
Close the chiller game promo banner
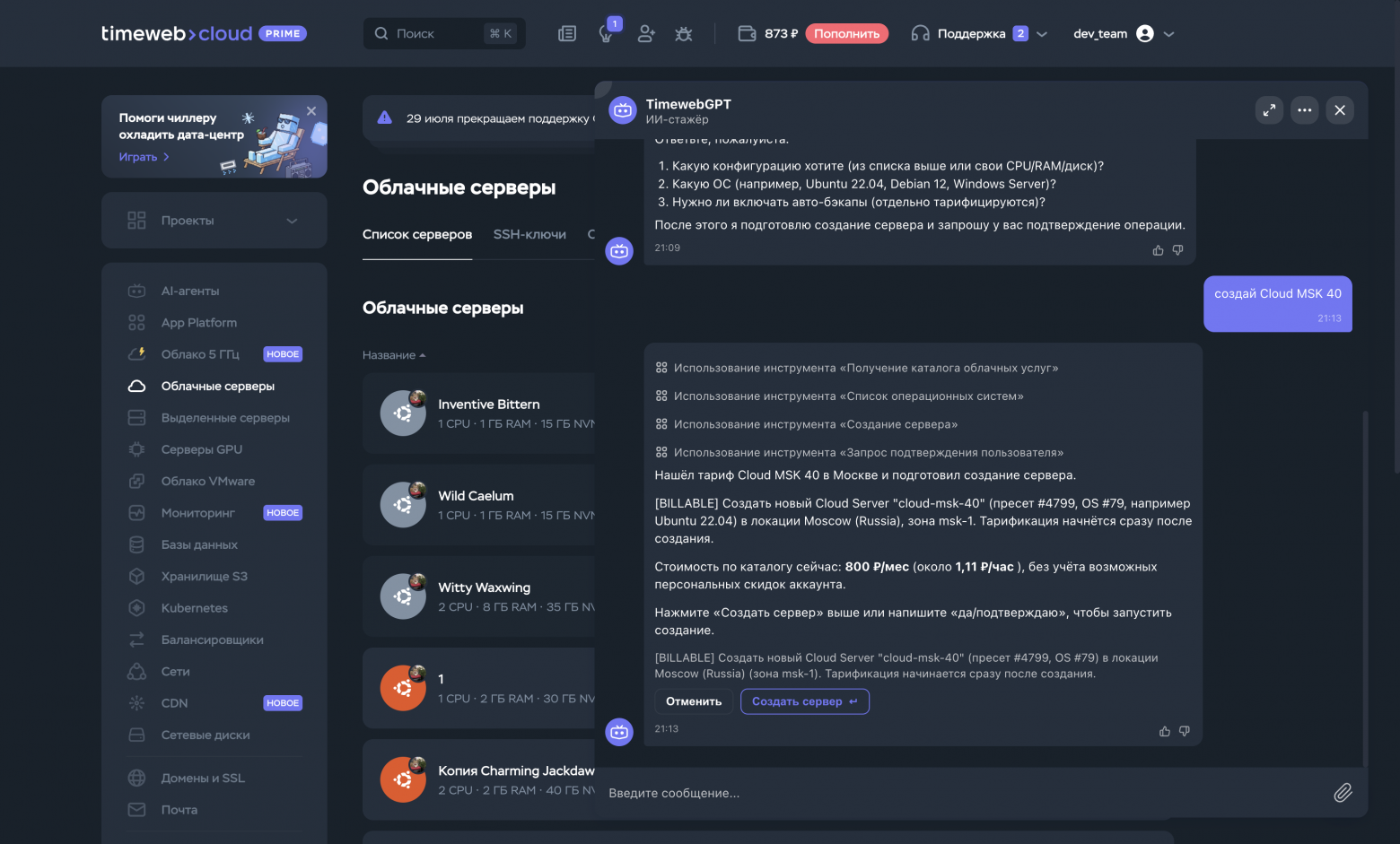tap(311, 111)
